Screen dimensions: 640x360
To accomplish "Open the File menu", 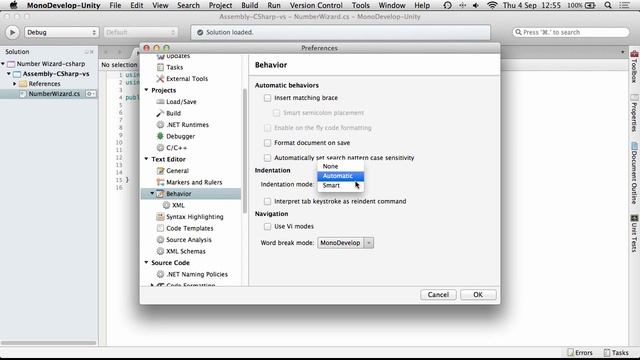I will click(x=115, y=5).
